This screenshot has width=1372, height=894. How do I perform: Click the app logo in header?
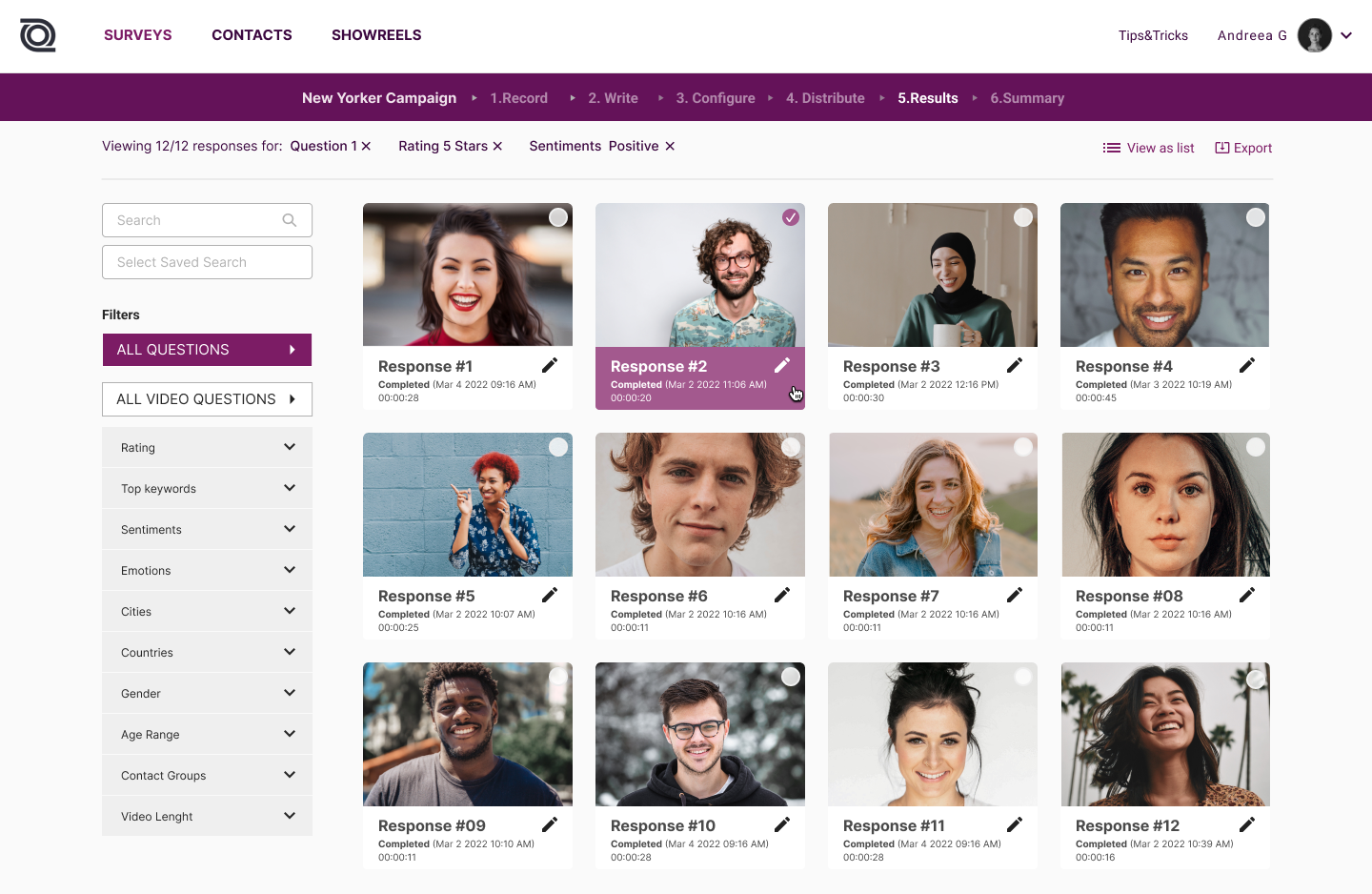tap(38, 35)
